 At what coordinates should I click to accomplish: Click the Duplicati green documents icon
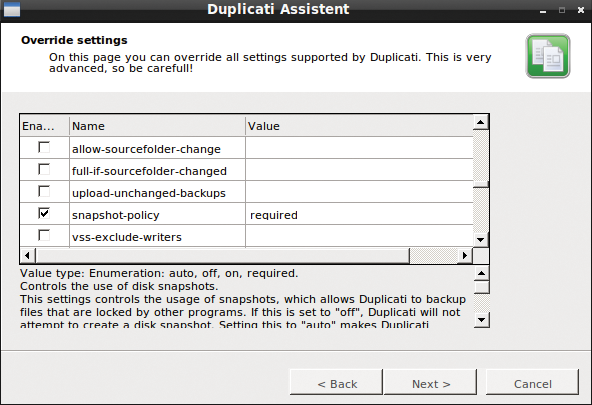pos(548,56)
